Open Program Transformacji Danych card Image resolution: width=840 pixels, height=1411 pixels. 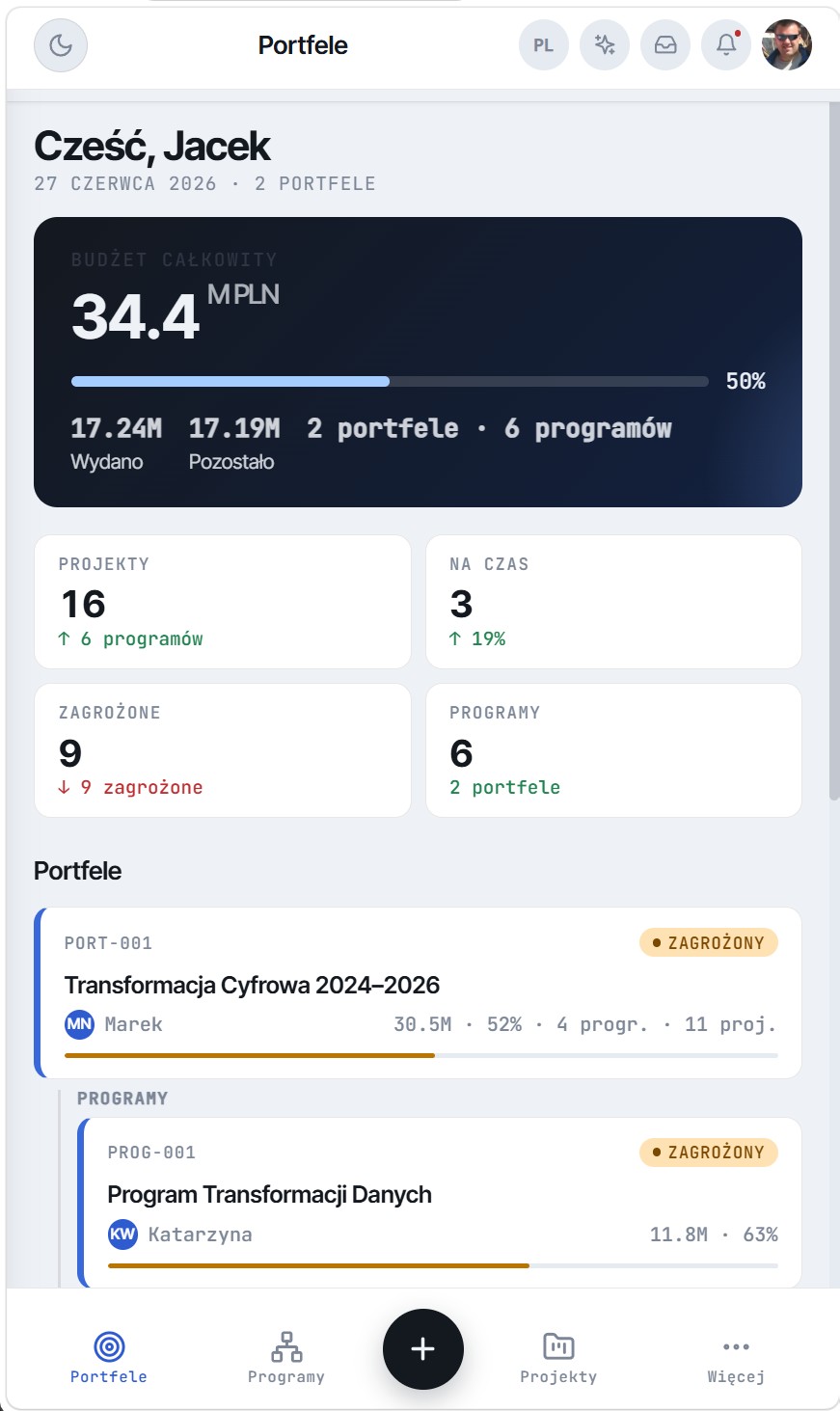coord(440,1203)
